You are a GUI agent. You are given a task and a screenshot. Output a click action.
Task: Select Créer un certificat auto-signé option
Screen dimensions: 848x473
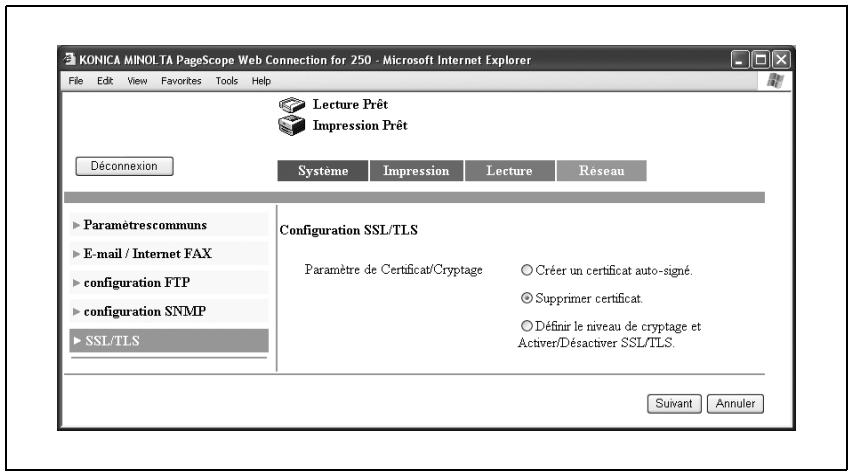pyautogui.click(x=527, y=270)
